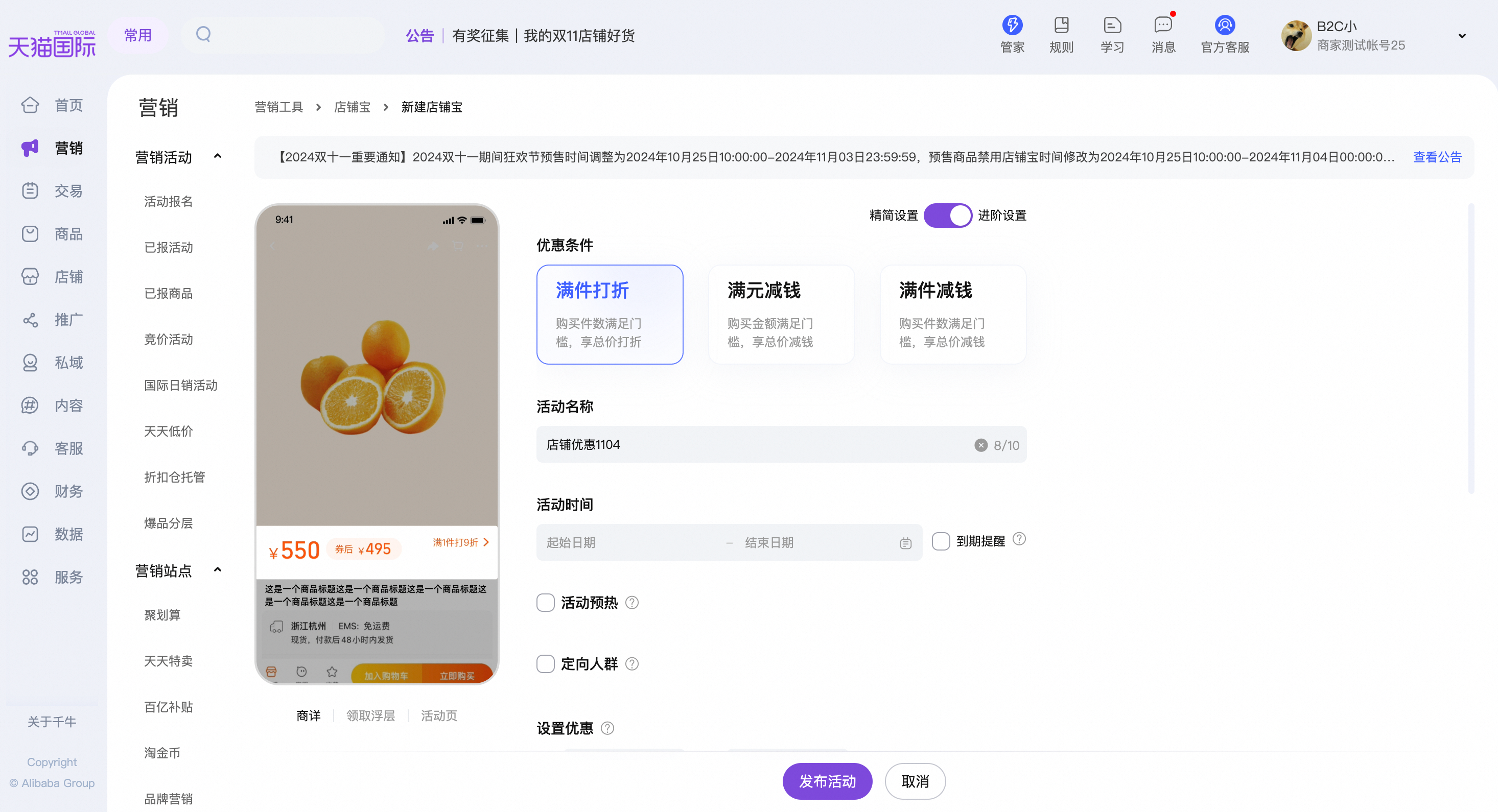Contact 官方客服 support icon
Screen dimensions: 1498x812
point(1225,25)
